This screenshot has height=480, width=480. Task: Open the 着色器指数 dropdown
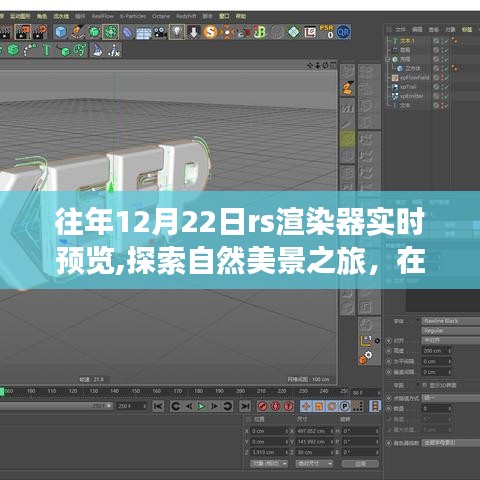451,443
